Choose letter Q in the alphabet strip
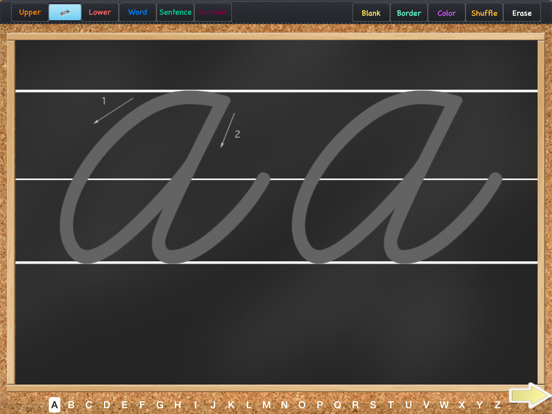This screenshot has height=414, width=552. (x=337, y=405)
